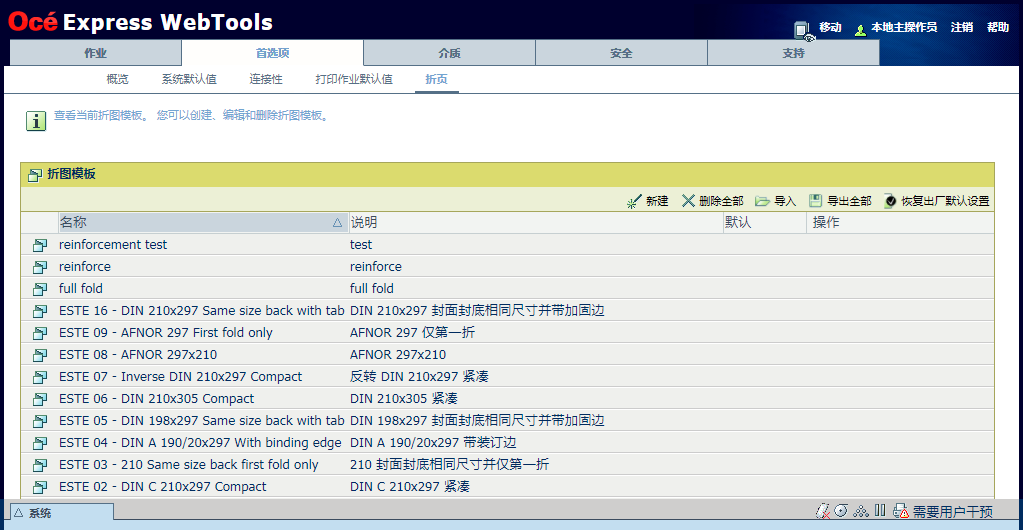This screenshot has height=530, width=1023.
Task: Click the 导入 folder icon
Action: 763,201
